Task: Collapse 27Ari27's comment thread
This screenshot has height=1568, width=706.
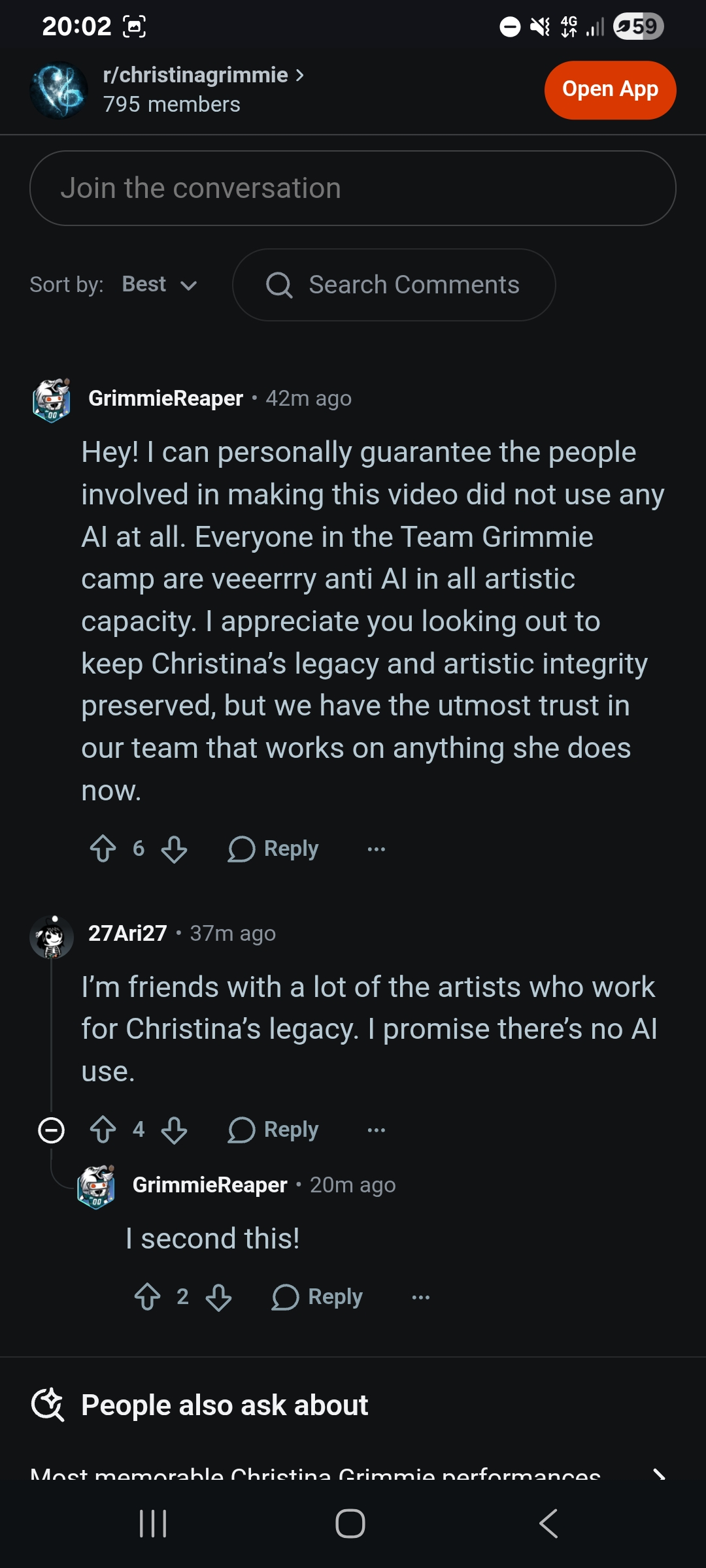Action: click(52, 1130)
